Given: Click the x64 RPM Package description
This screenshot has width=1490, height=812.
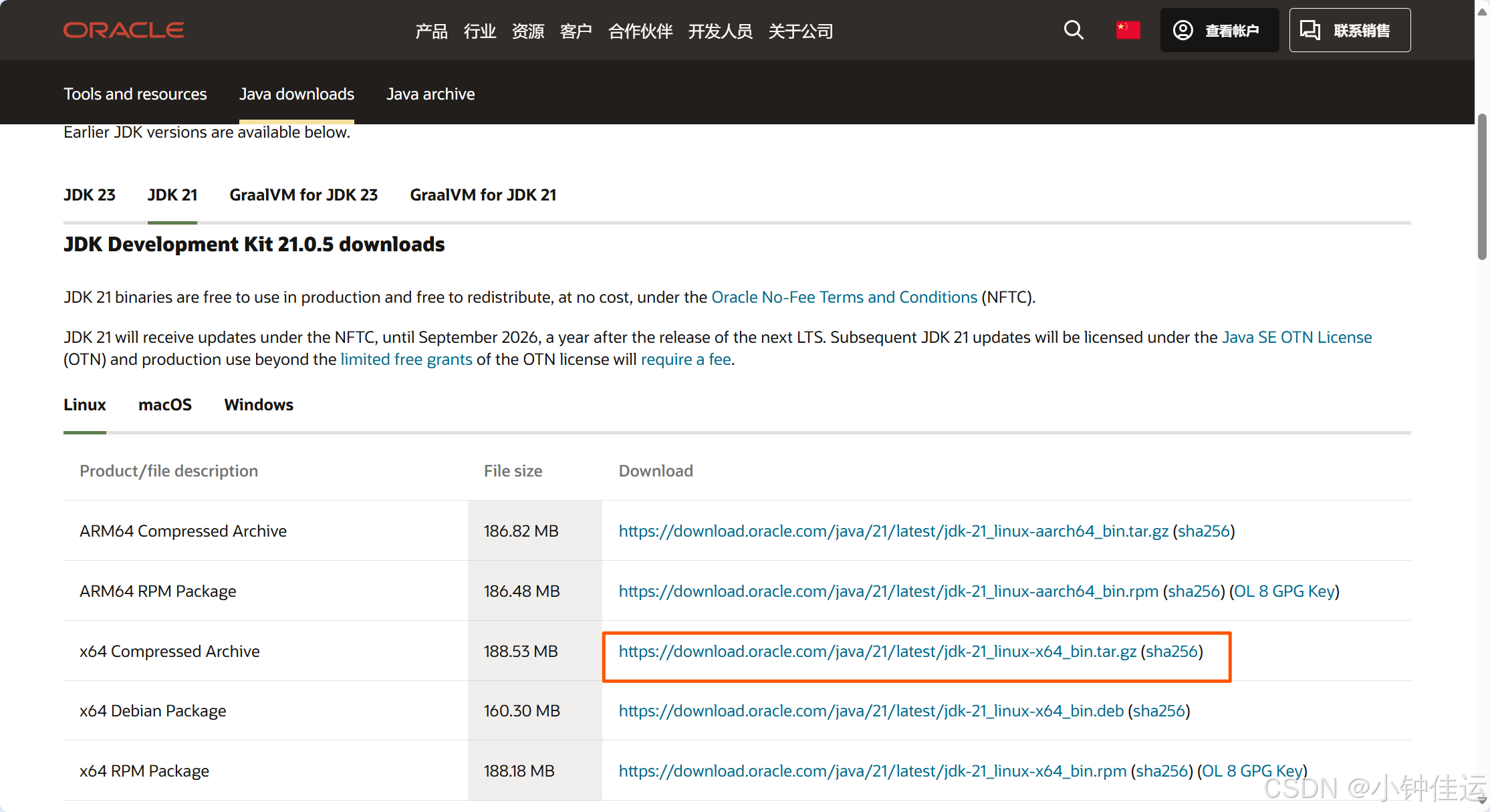Looking at the screenshot, I should pos(144,771).
